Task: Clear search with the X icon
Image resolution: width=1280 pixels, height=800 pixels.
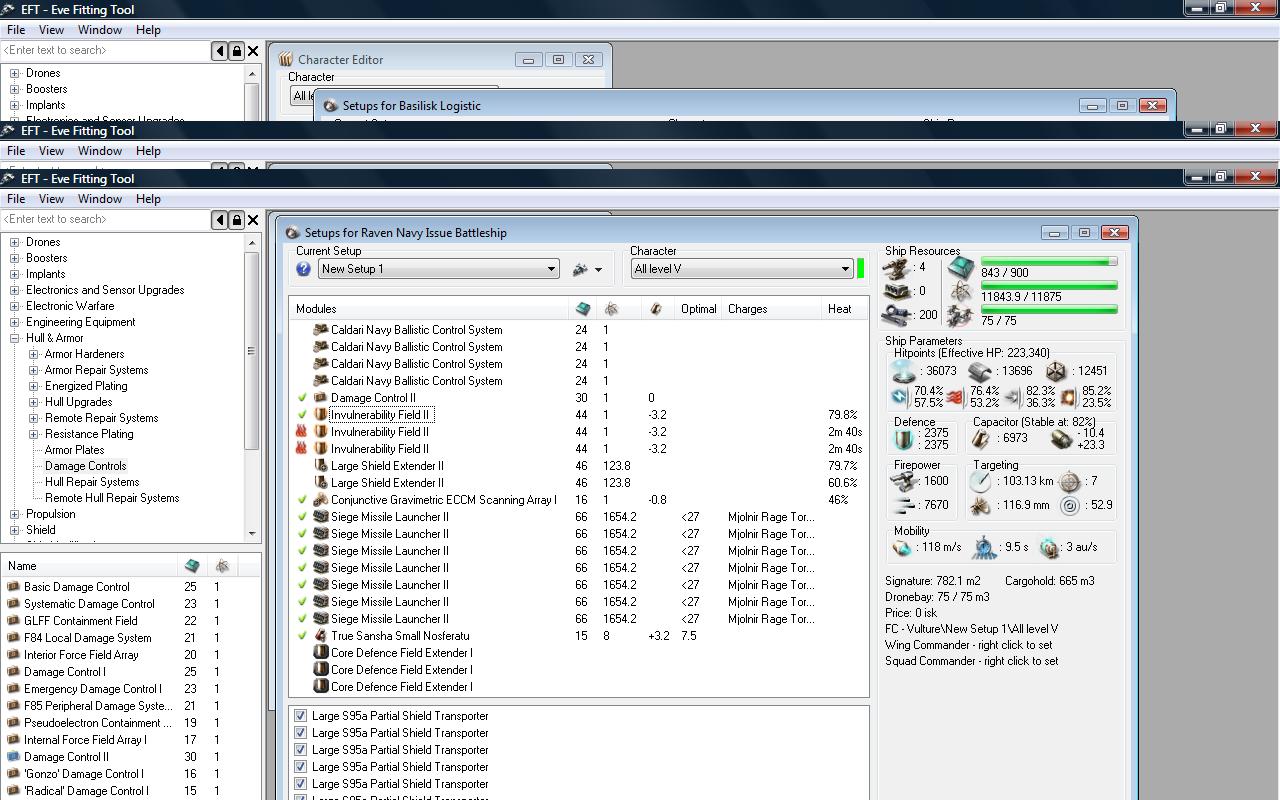Action: point(253,219)
